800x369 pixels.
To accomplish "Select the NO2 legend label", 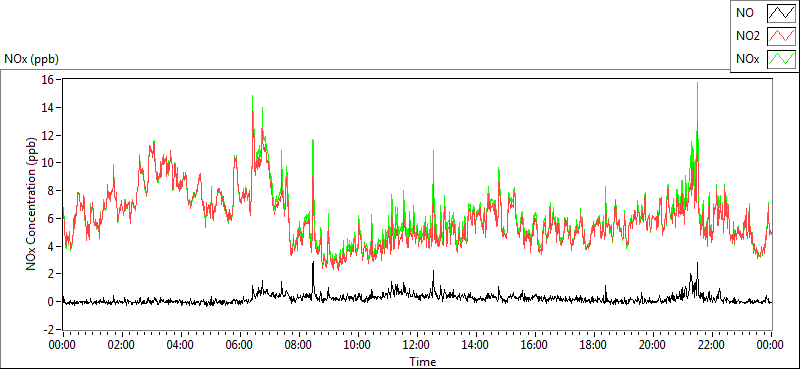I will pyautogui.click(x=748, y=36).
